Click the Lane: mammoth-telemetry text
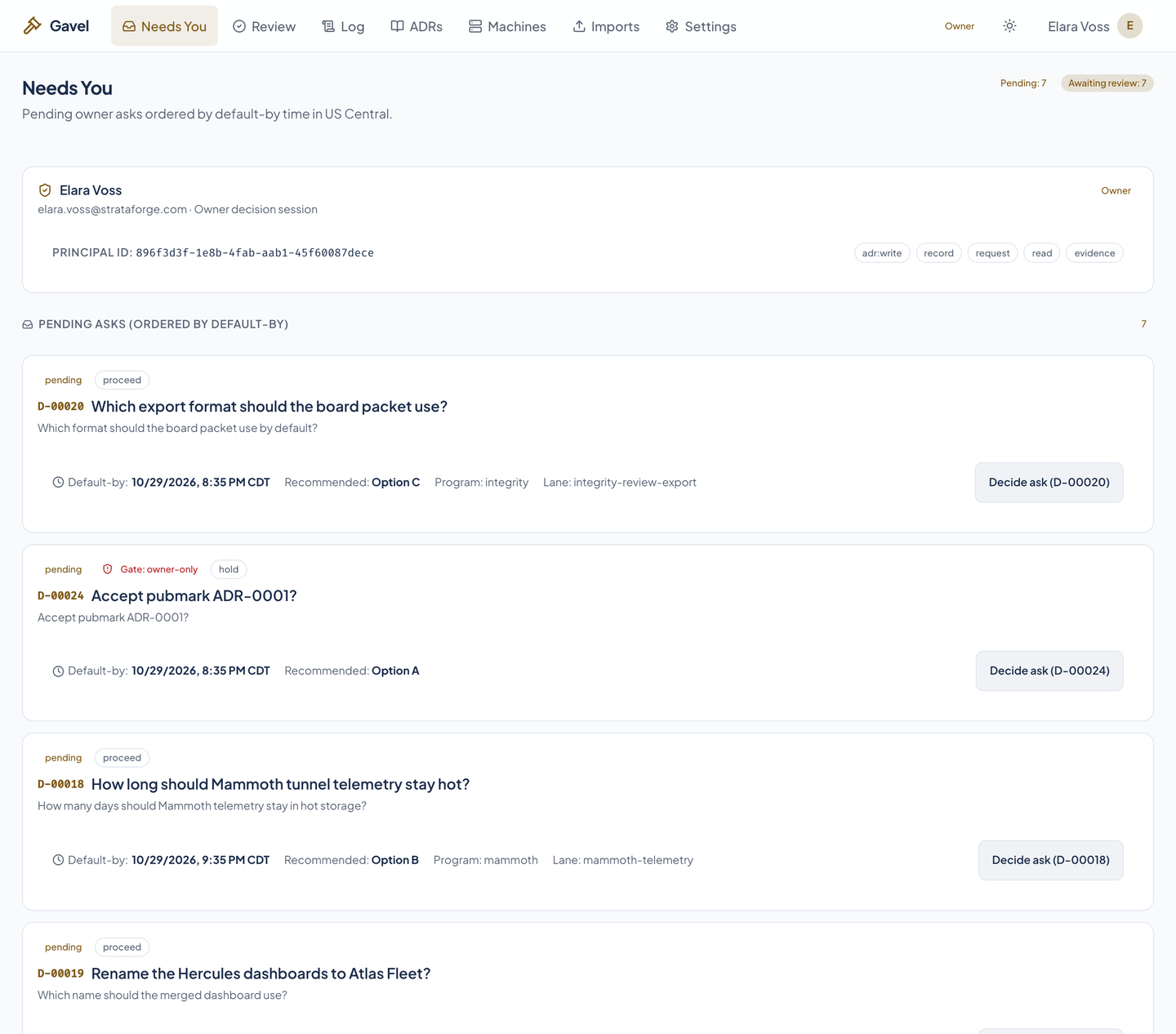1176x1034 pixels. tap(622, 860)
